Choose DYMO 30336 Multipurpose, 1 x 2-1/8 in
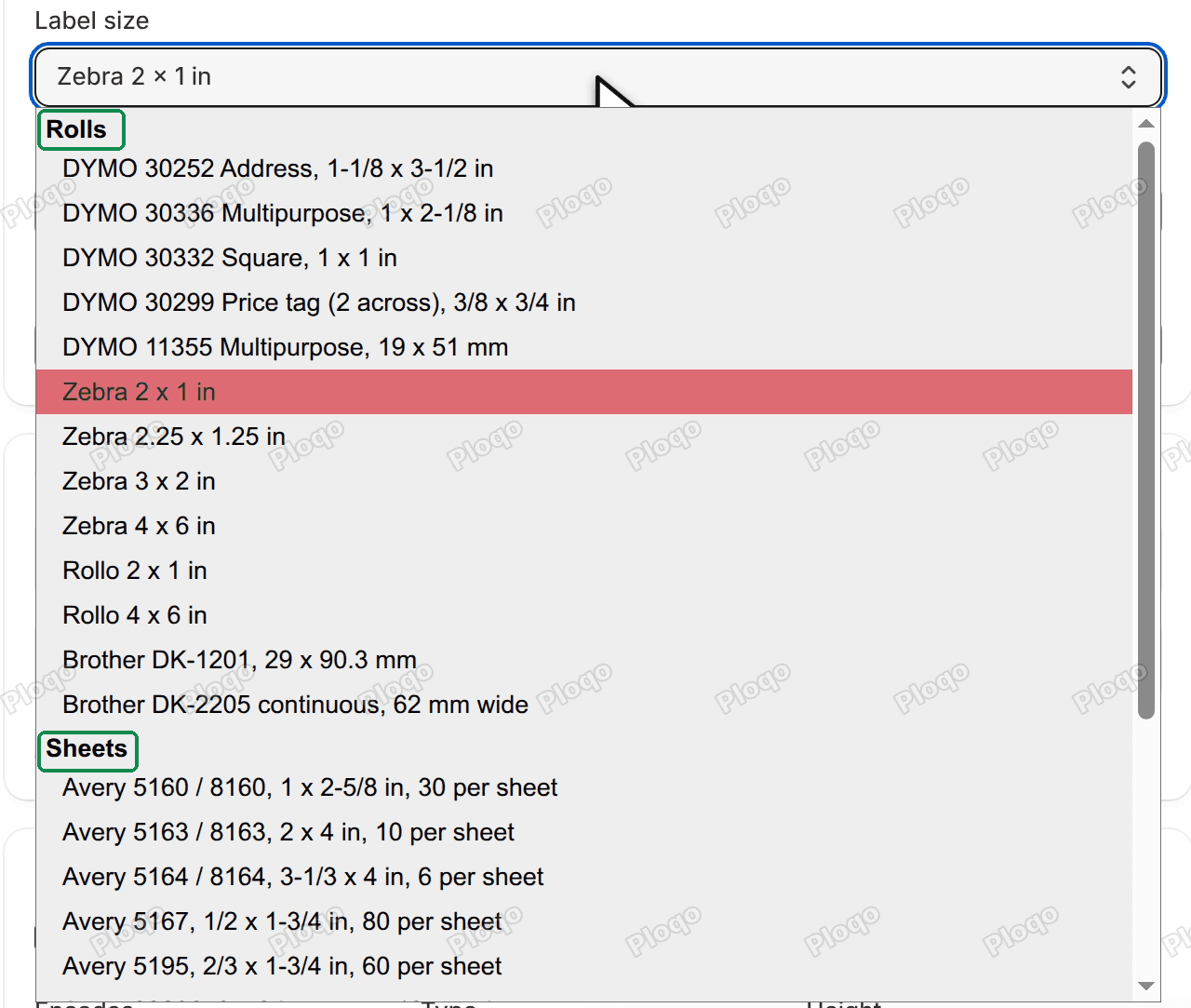The width and height of the screenshot is (1191, 1008). pyautogui.click(x=584, y=213)
